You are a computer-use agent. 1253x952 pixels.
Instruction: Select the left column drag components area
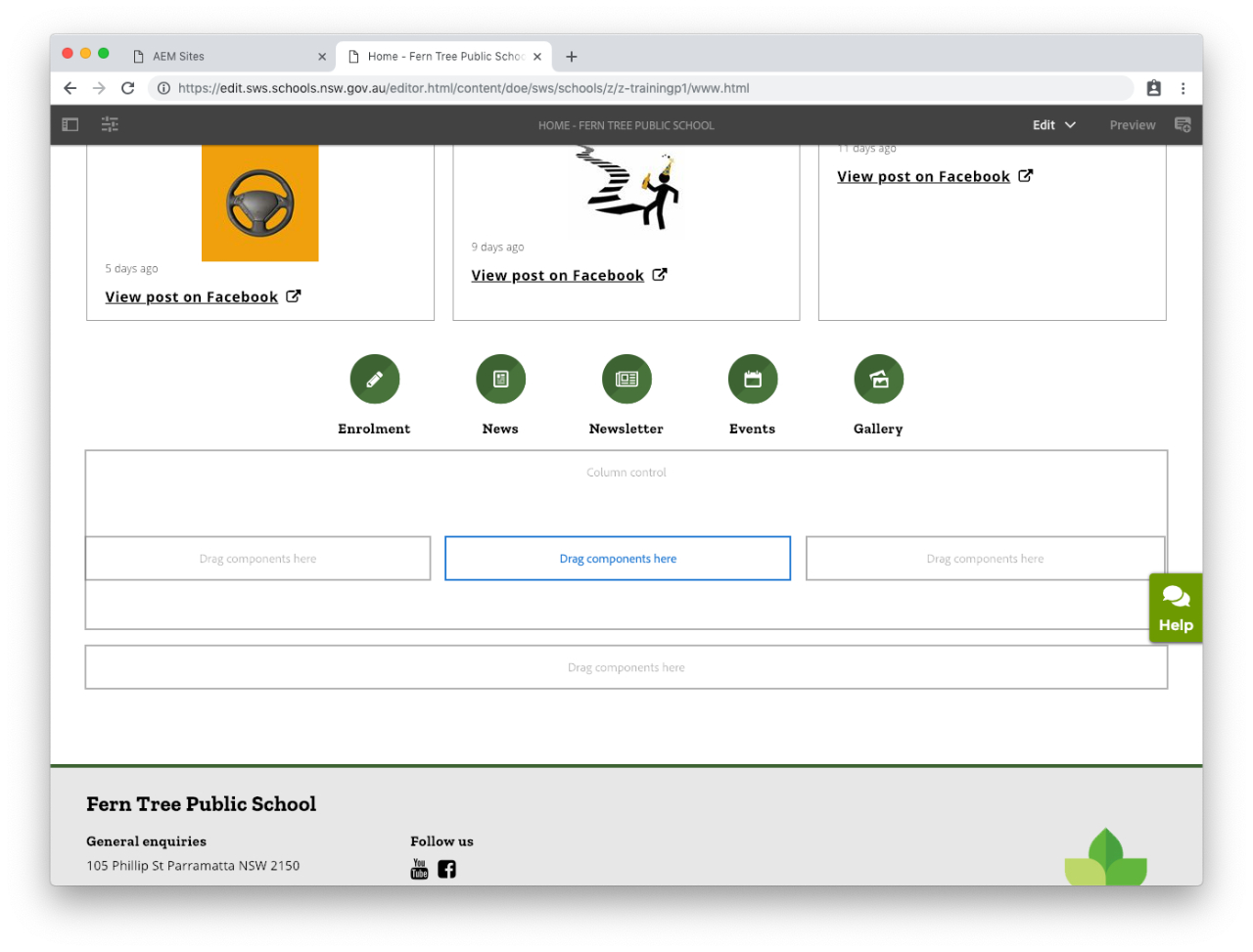tap(258, 559)
